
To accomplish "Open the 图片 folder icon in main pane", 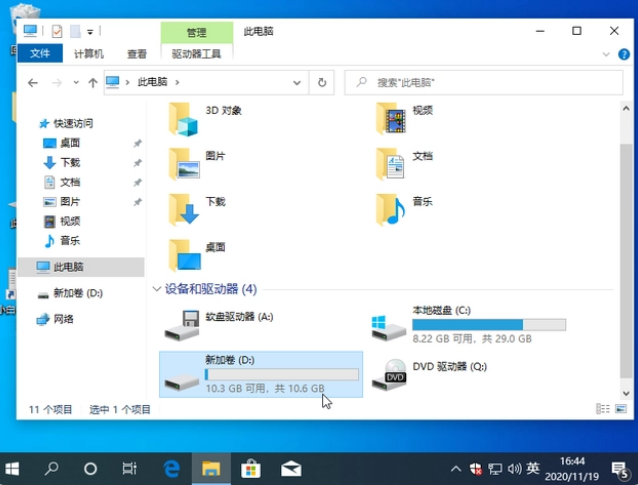I will (184, 164).
